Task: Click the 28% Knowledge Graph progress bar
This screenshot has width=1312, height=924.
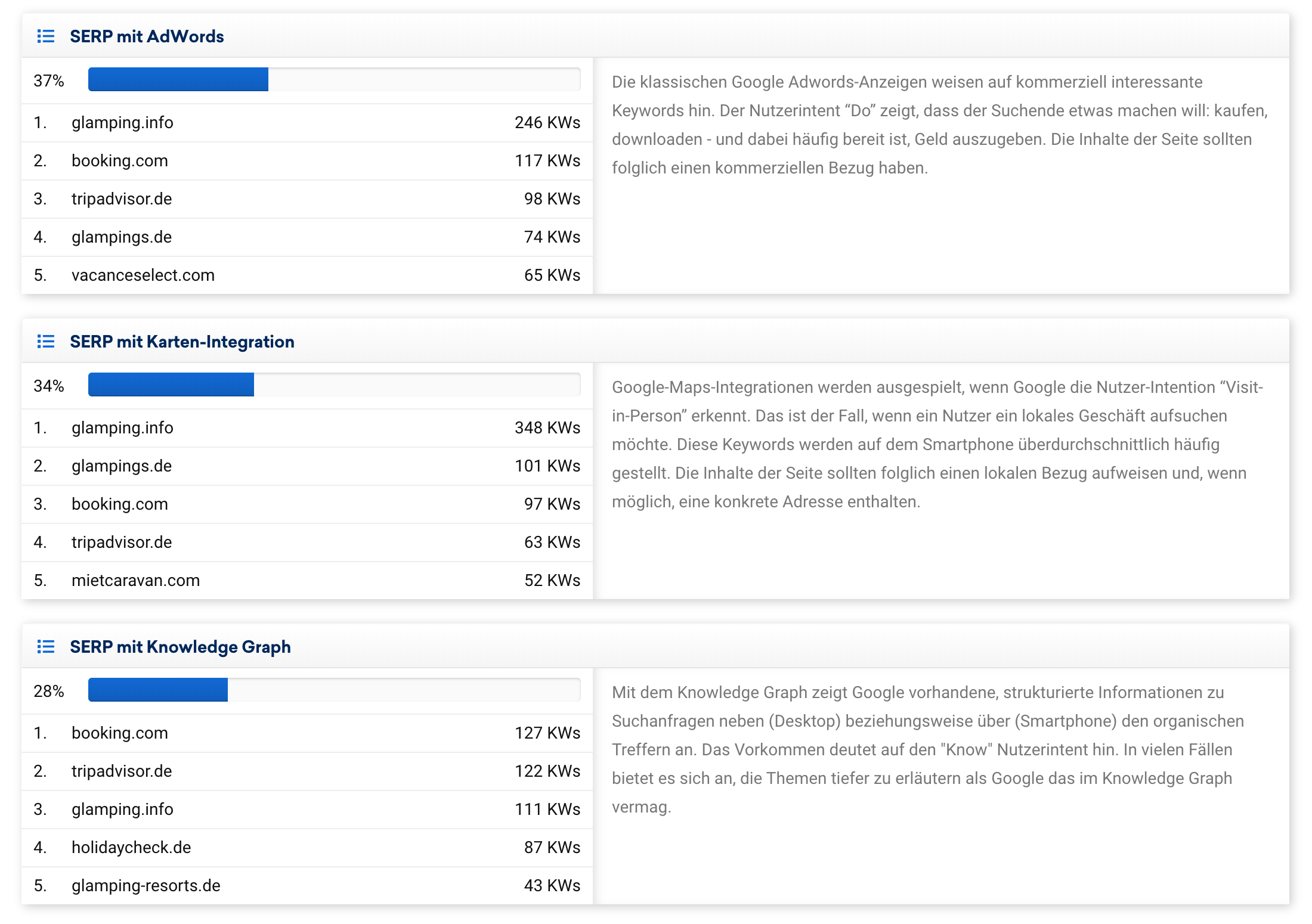Action: coord(334,690)
